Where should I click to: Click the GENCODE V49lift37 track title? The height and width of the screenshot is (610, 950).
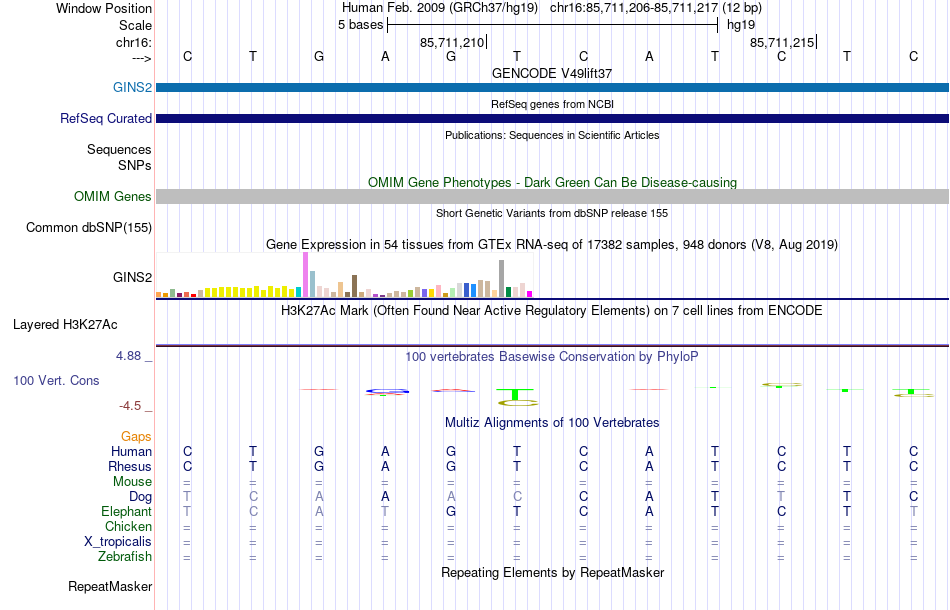(x=552, y=73)
